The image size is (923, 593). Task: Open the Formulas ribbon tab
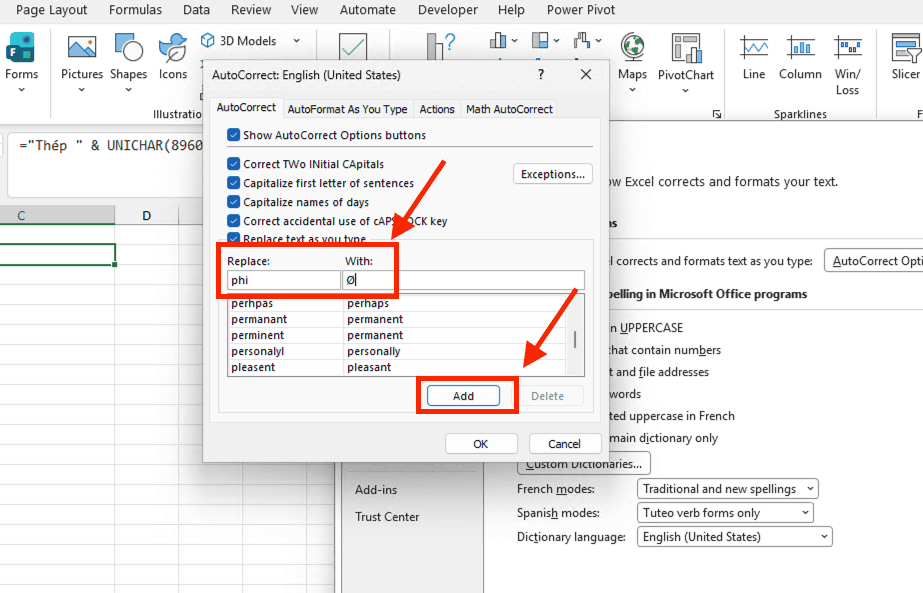pos(135,10)
